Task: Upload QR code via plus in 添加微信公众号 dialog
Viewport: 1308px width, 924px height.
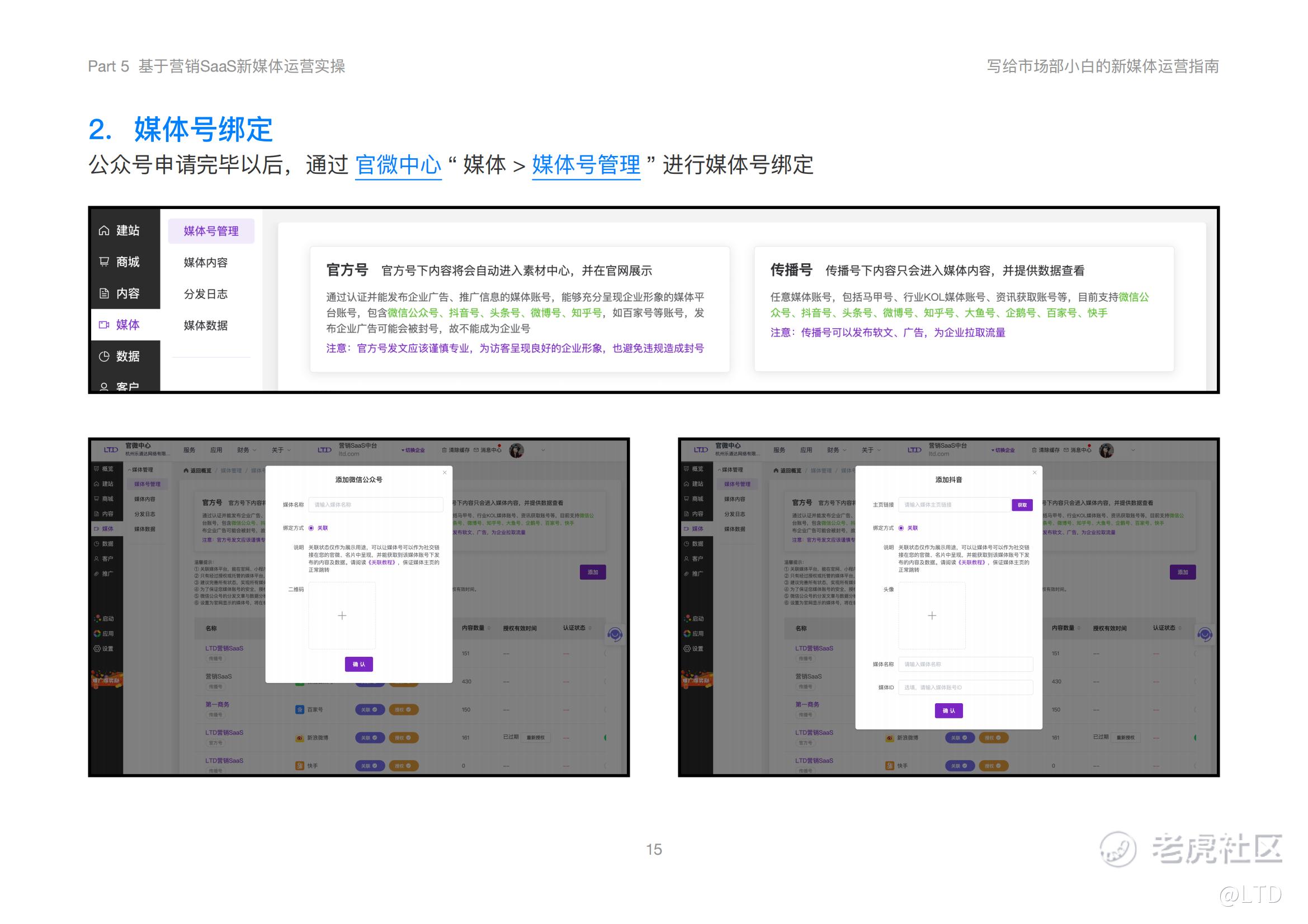Action: [x=342, y=615]
